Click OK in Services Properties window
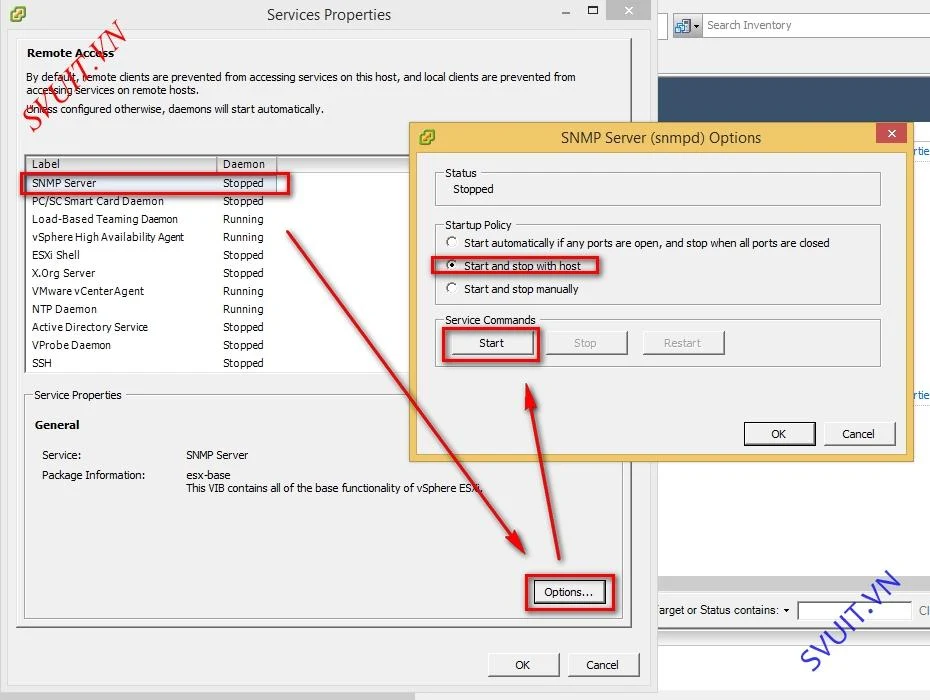Image resolution: width=930 pixels, height=700 pixels. pos(523,665)
